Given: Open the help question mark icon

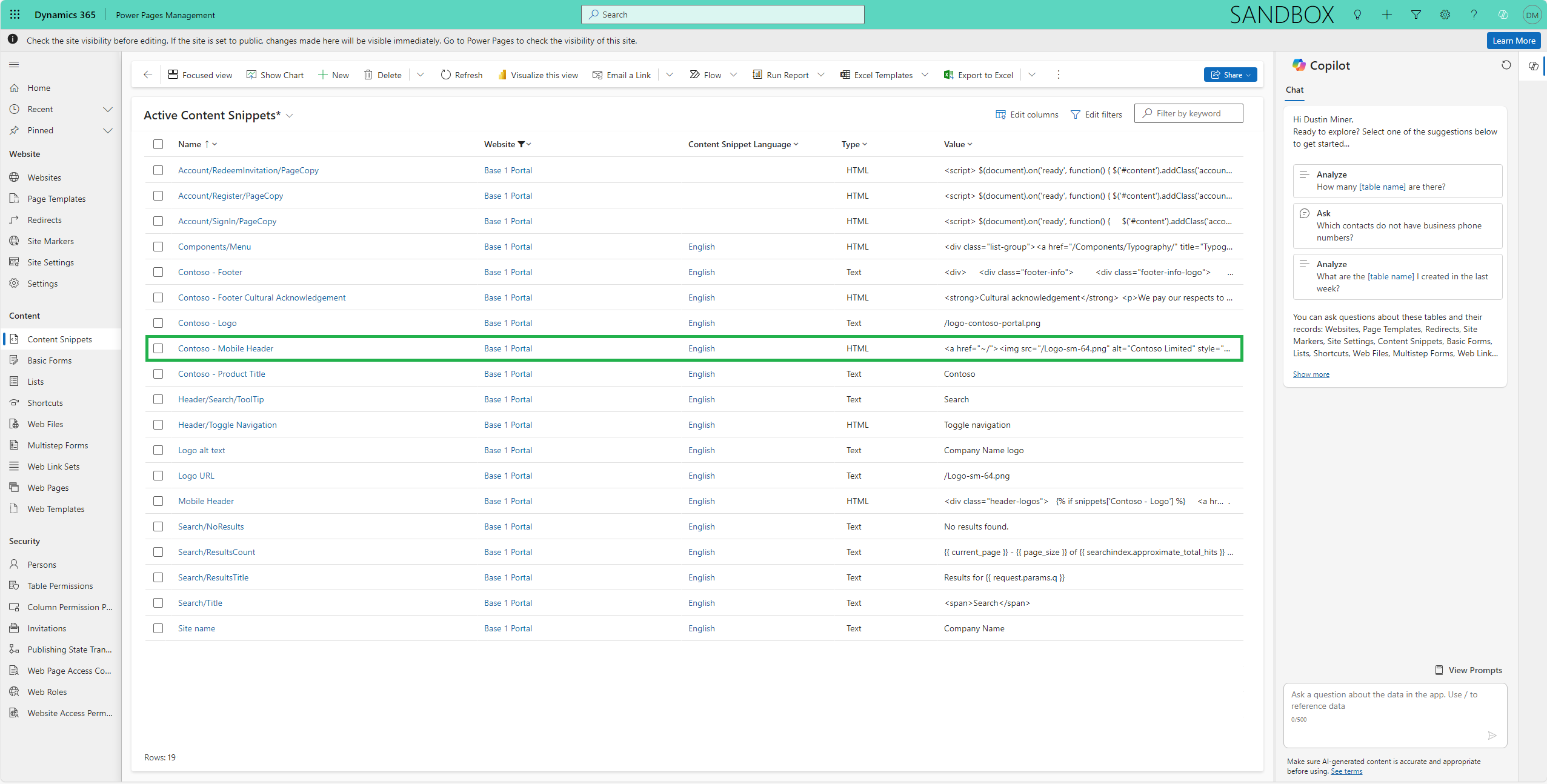Looking at the screenshot, I should click(x=1474, y=15).
